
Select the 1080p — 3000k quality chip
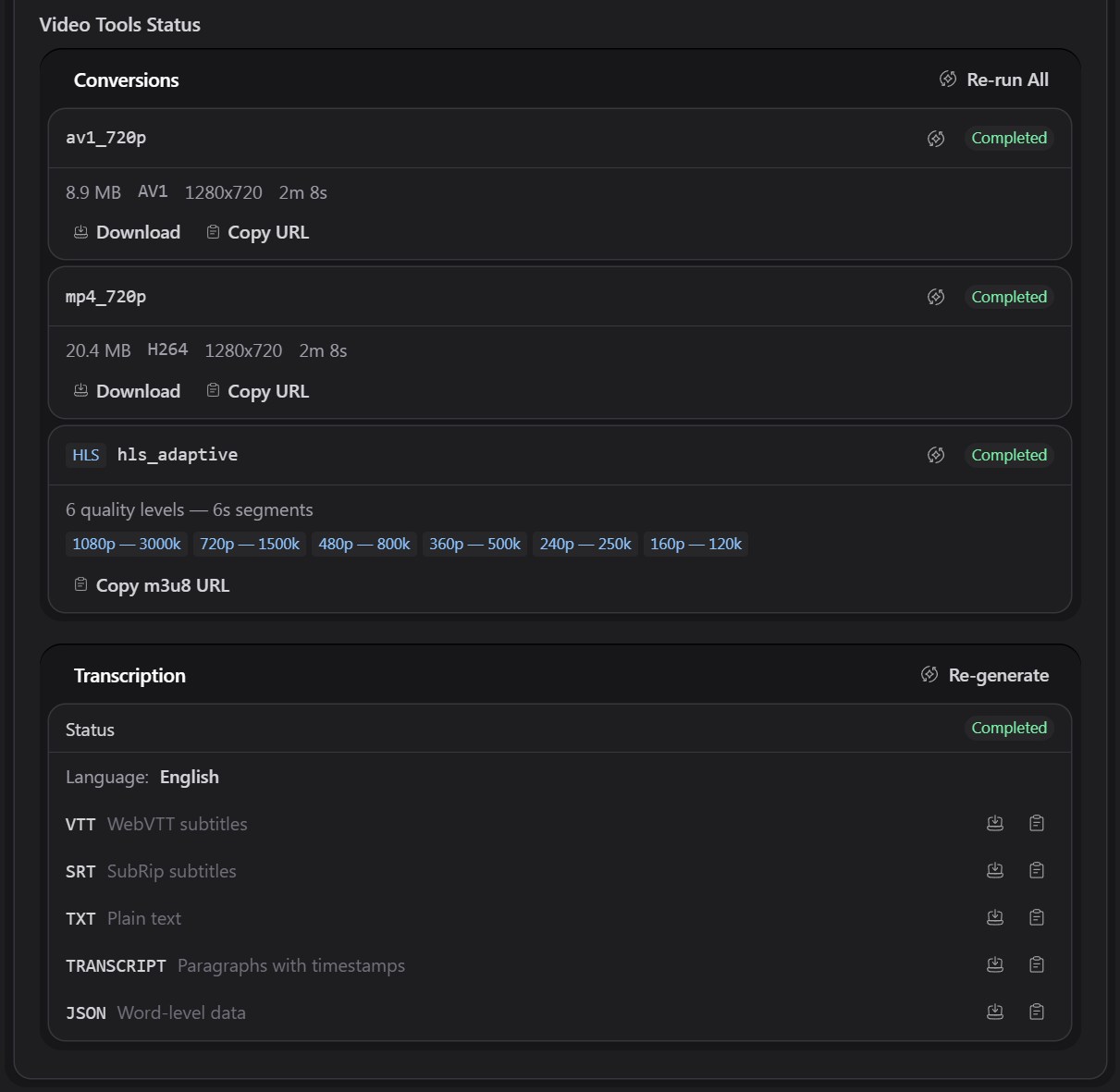[126, 544]
